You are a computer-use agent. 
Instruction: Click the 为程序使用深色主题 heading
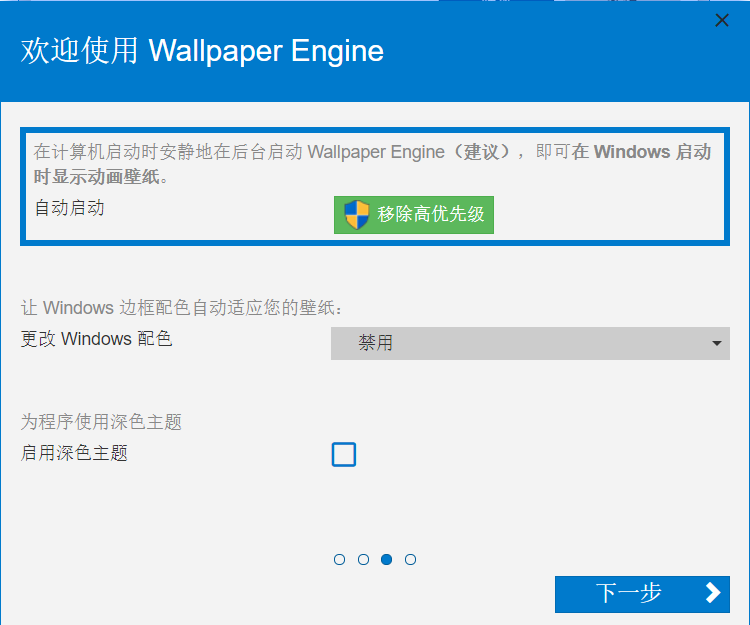pos(101,422)
